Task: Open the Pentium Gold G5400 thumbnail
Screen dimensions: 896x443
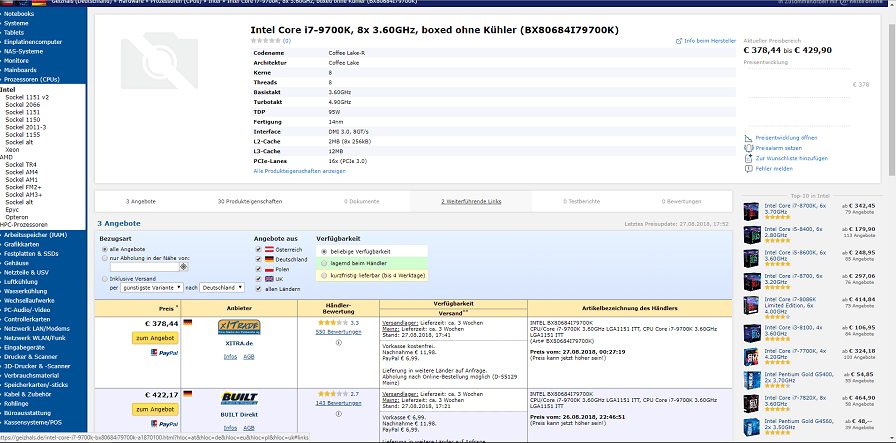Action: coord(750,380)
